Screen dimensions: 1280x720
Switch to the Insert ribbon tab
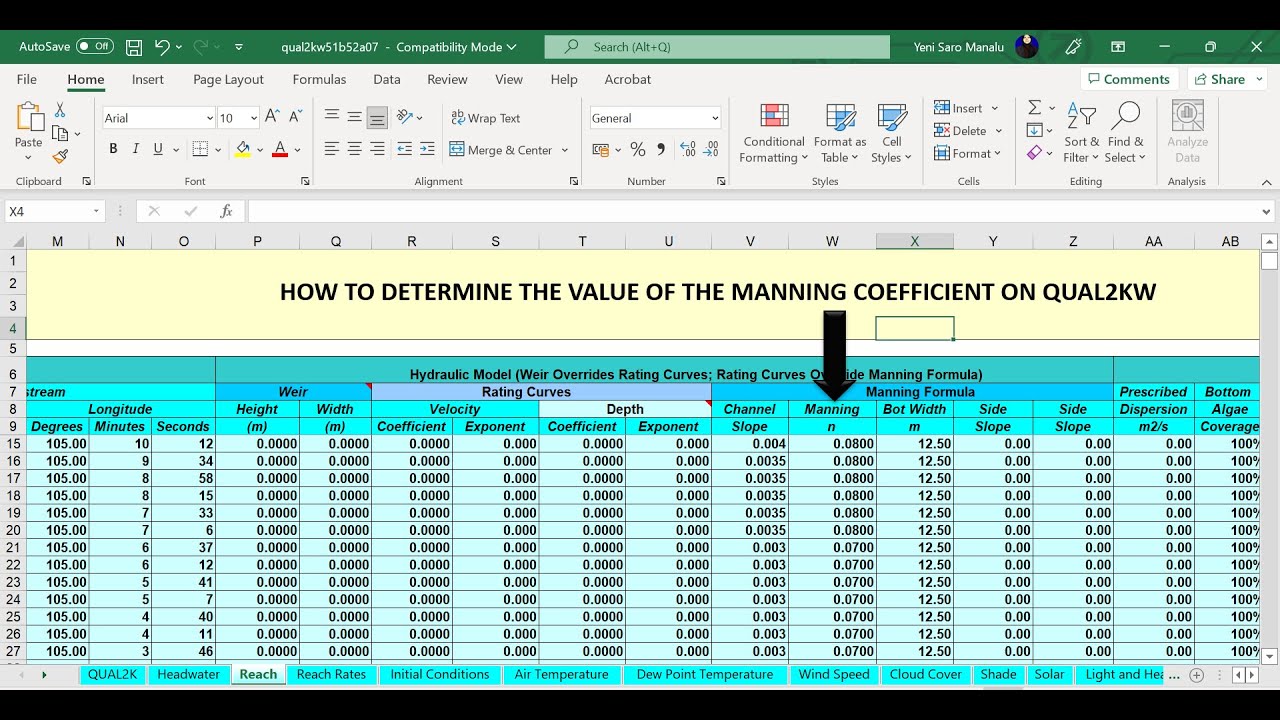pyautogui.click(x=148, y=79)
